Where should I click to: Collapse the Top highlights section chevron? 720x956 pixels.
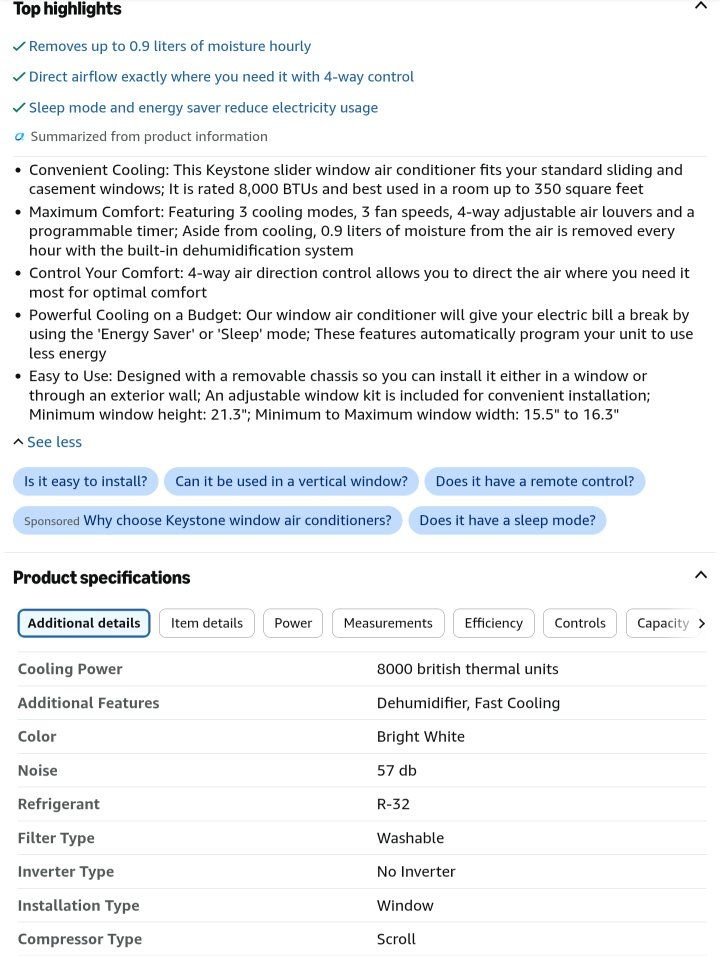tap(701, 6)
